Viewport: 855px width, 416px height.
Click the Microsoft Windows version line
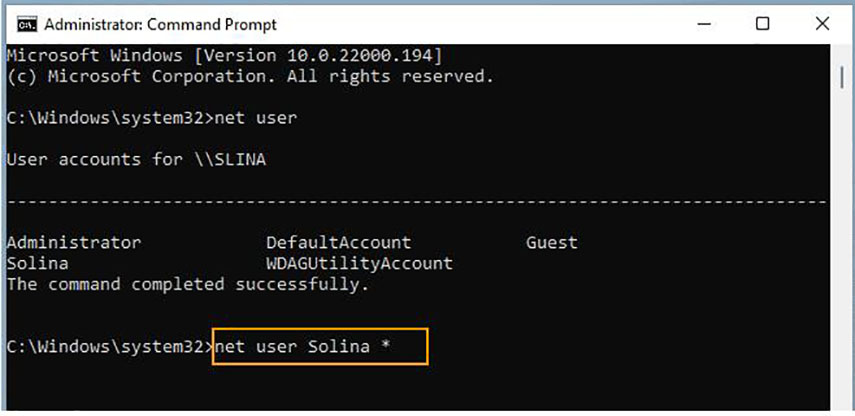tap(224, 55)
